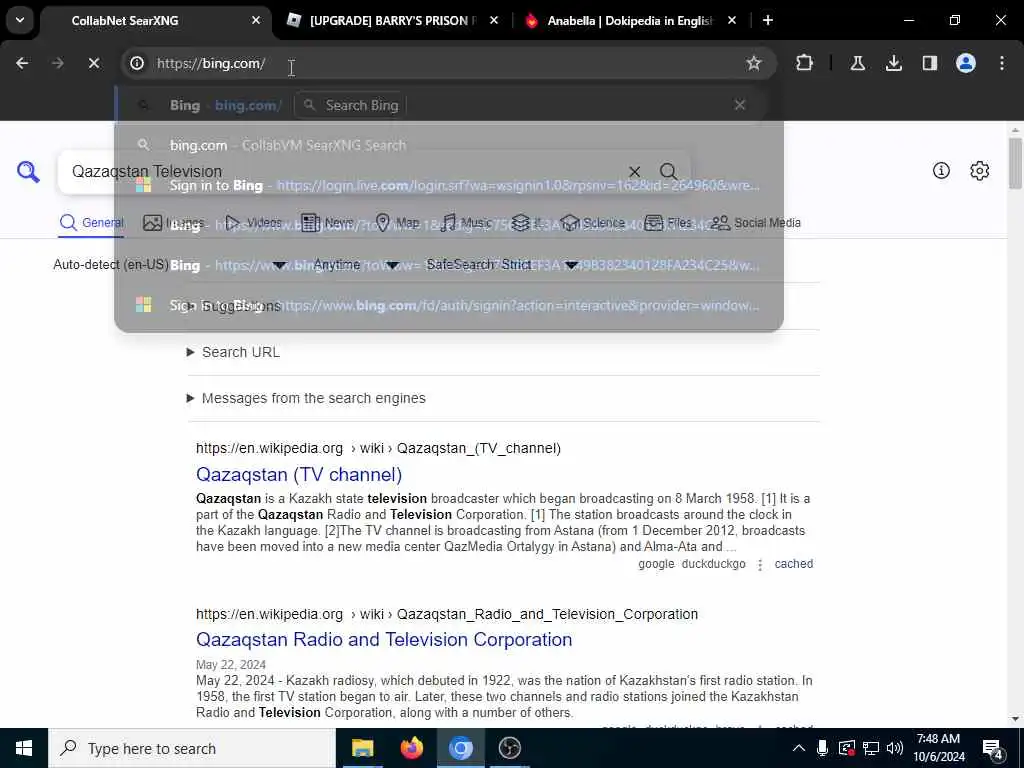Expand the Search URL section
The height and width of the screenshot is (768, 1024).
click(x=234, y=353)
